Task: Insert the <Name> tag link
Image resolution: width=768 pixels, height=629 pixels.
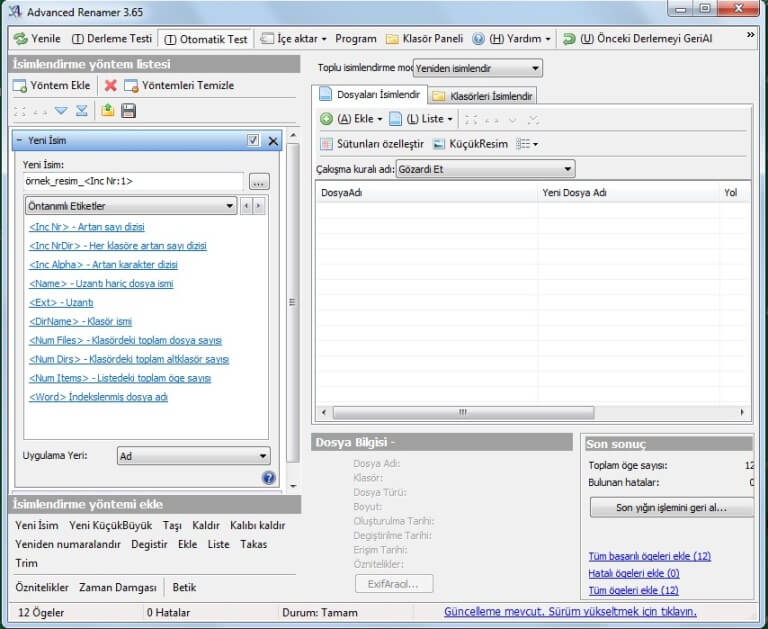Action: point(101,284)
